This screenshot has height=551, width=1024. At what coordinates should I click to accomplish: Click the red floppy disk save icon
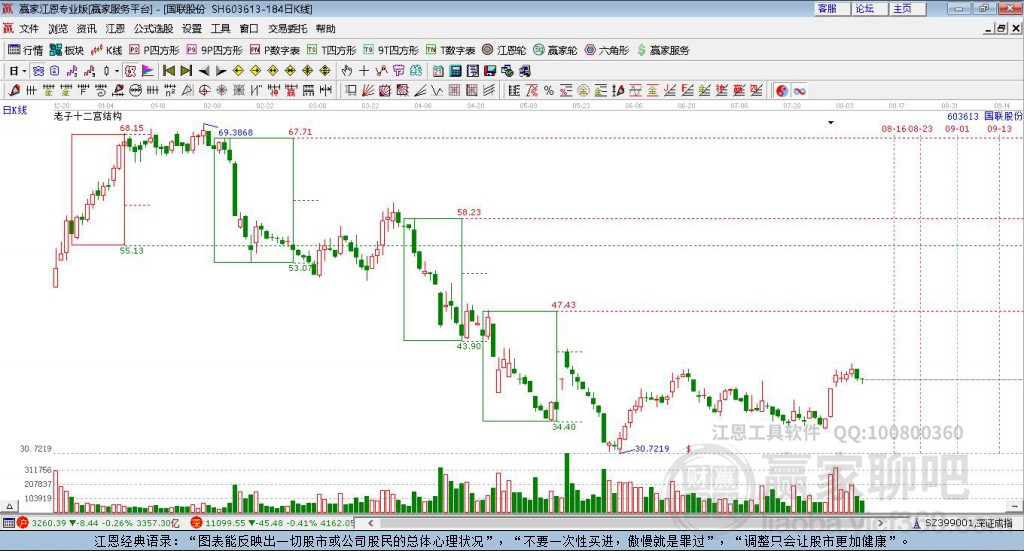click(490, 71)
